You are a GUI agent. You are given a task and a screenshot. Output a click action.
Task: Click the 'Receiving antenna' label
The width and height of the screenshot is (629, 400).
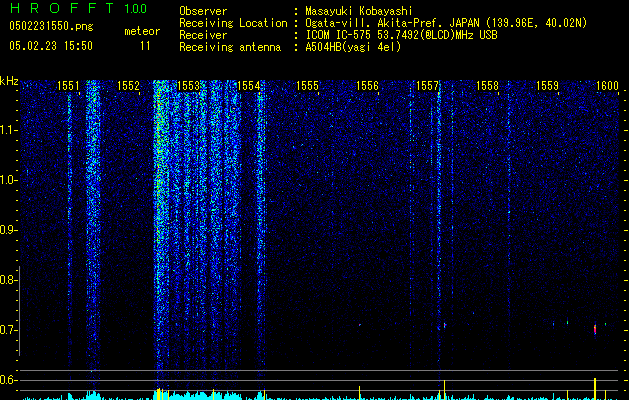tap(230, 47)
